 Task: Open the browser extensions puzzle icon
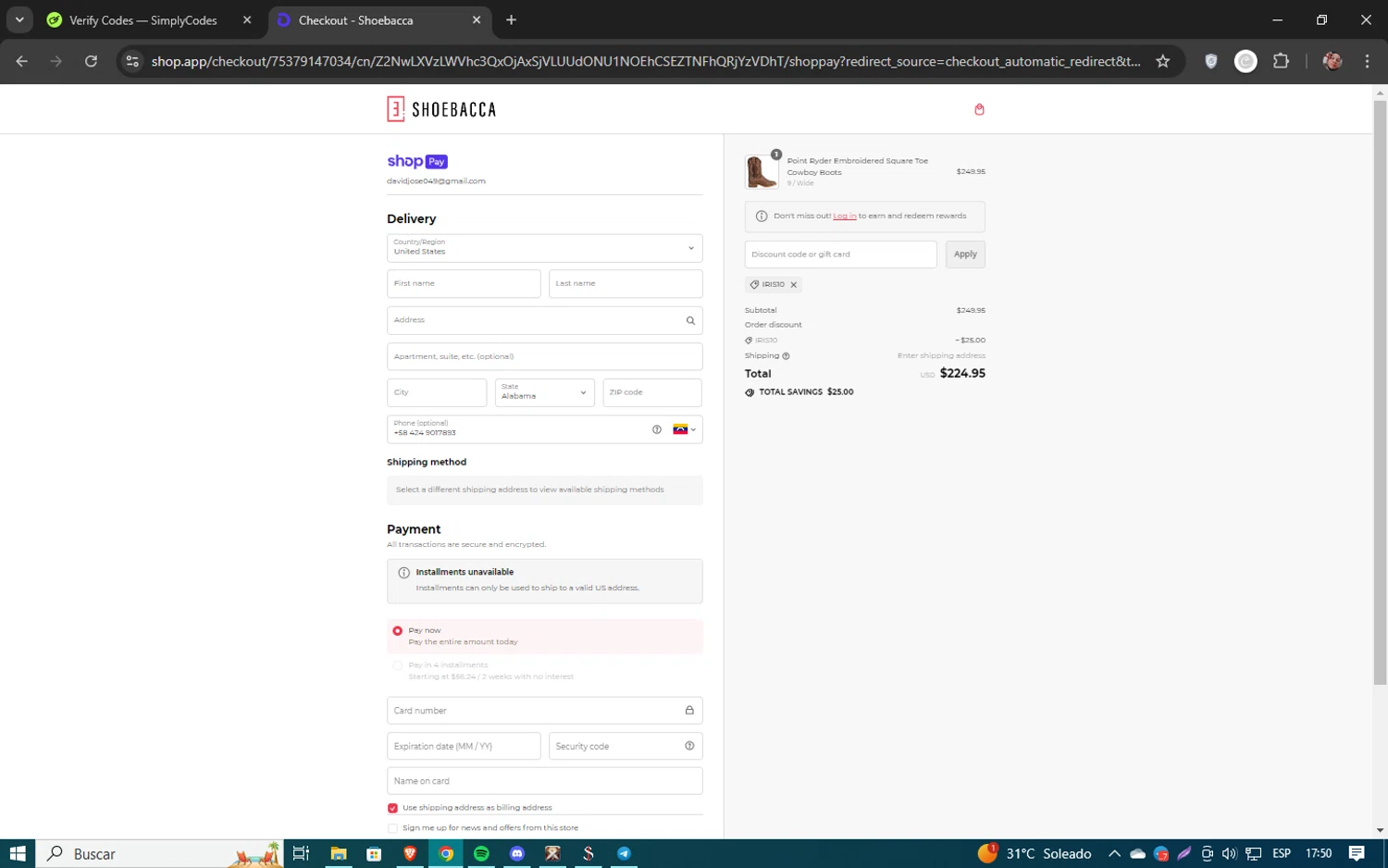point(1281,61)
